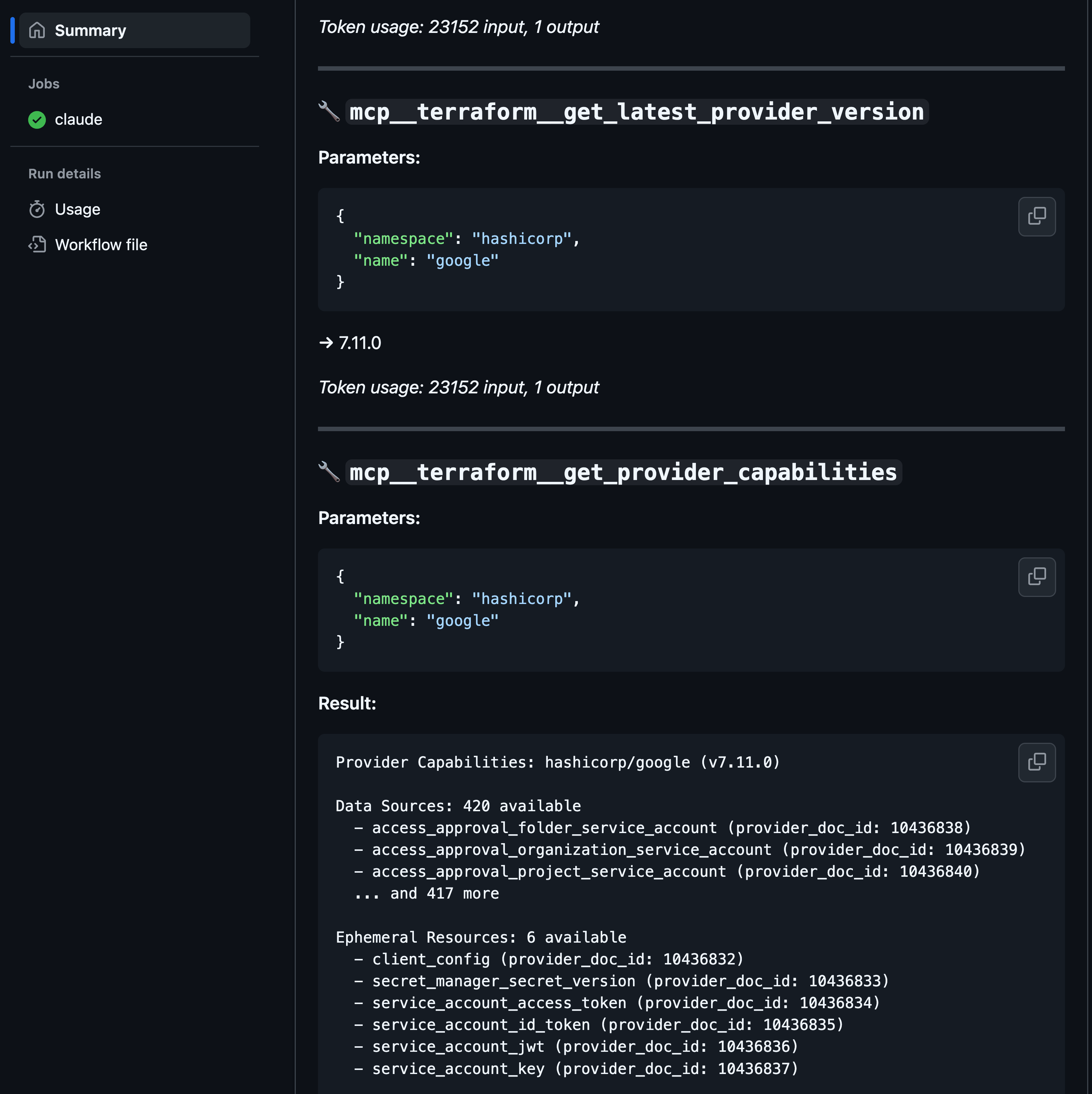
Task: Click the Run details section header
Action: click(64, 173)
